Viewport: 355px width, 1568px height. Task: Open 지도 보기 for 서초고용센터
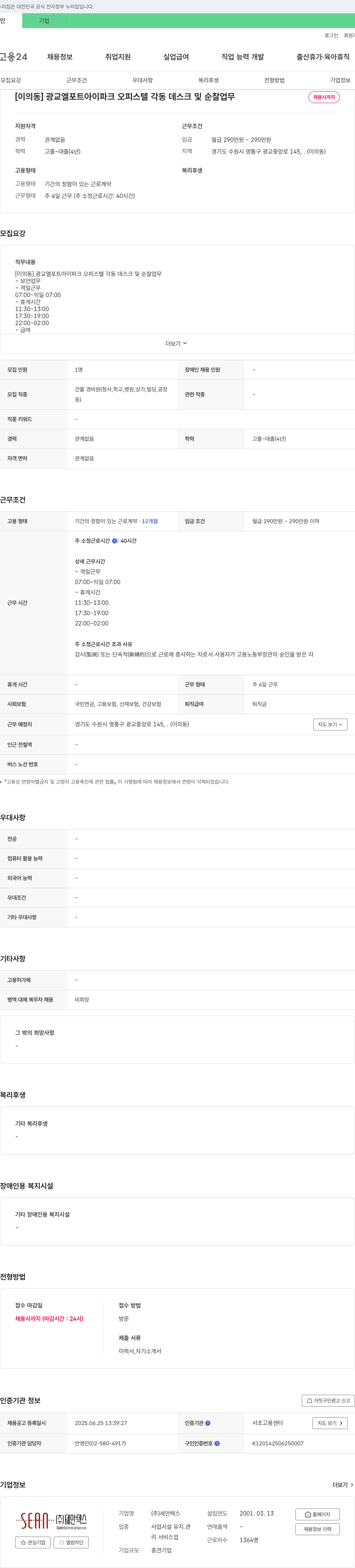[x=330, y=1423]
